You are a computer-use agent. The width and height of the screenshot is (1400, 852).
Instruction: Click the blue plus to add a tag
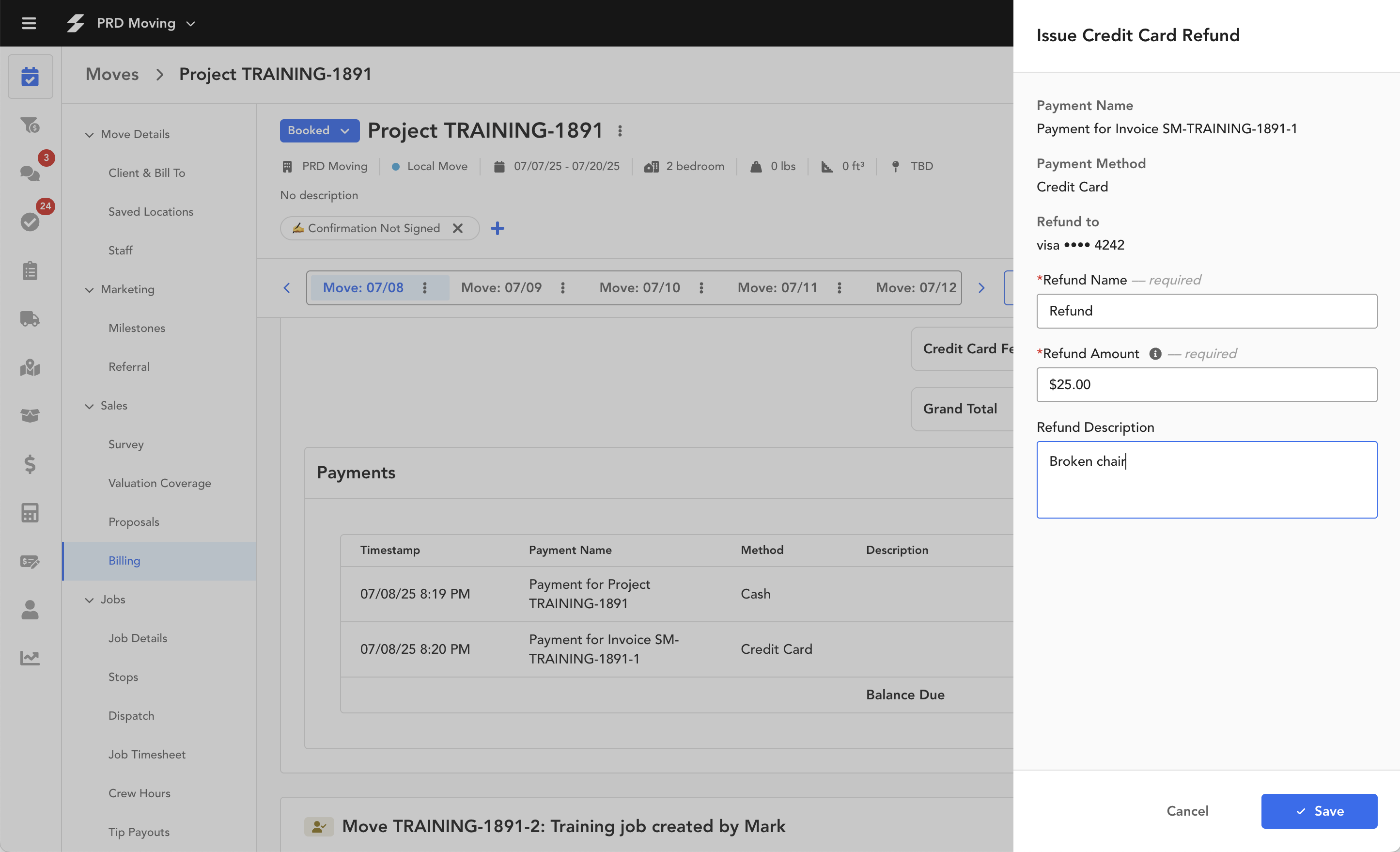coord(497,228)
